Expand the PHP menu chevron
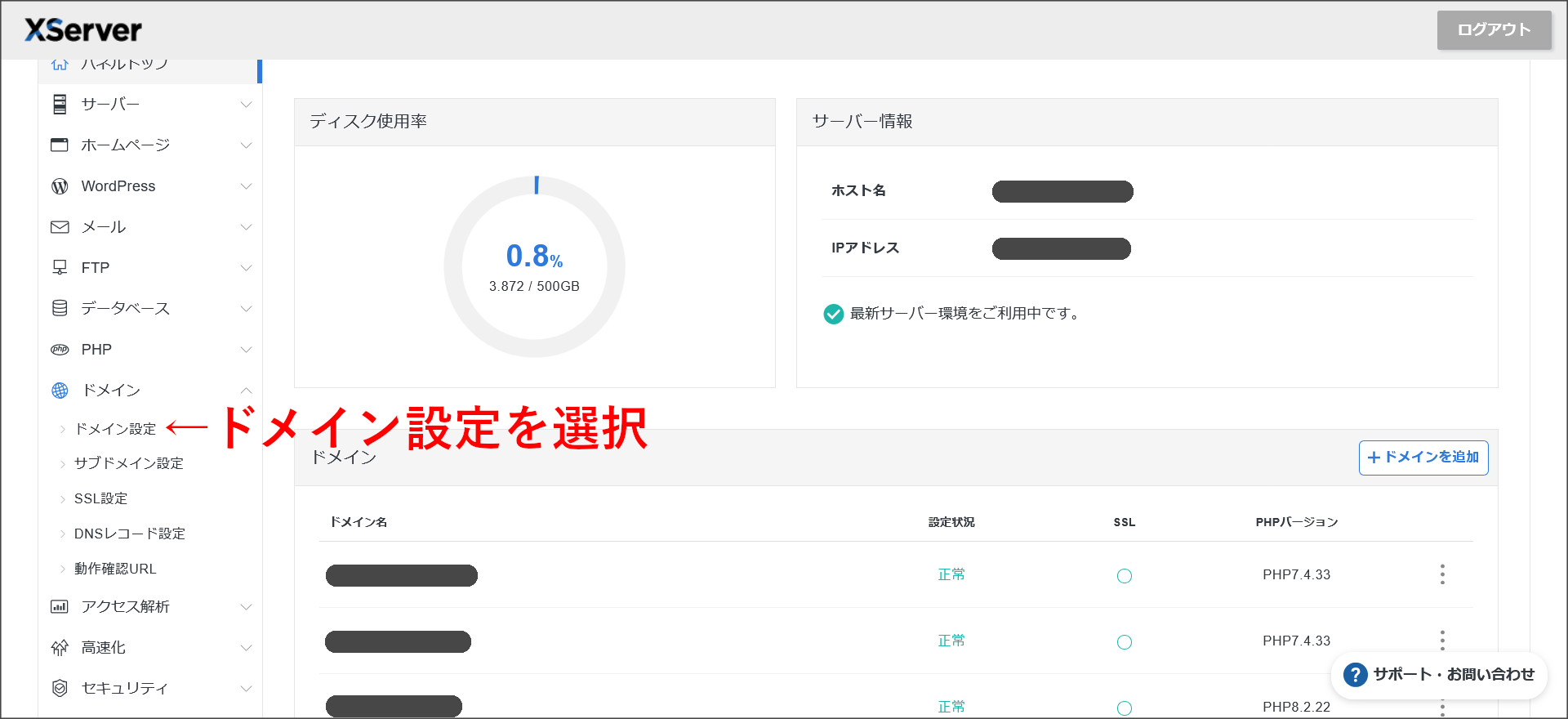Image resolution: width=1568 pixels, height=719 pixels. [246, 350]
